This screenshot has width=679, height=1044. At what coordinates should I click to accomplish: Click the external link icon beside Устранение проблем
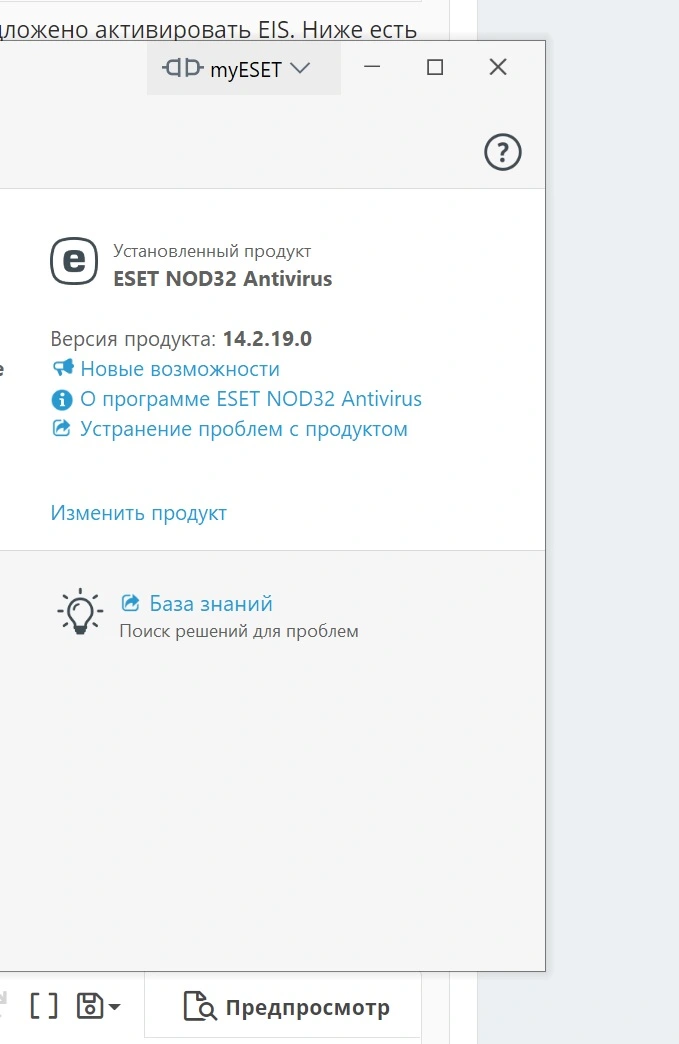coord(61,428)
